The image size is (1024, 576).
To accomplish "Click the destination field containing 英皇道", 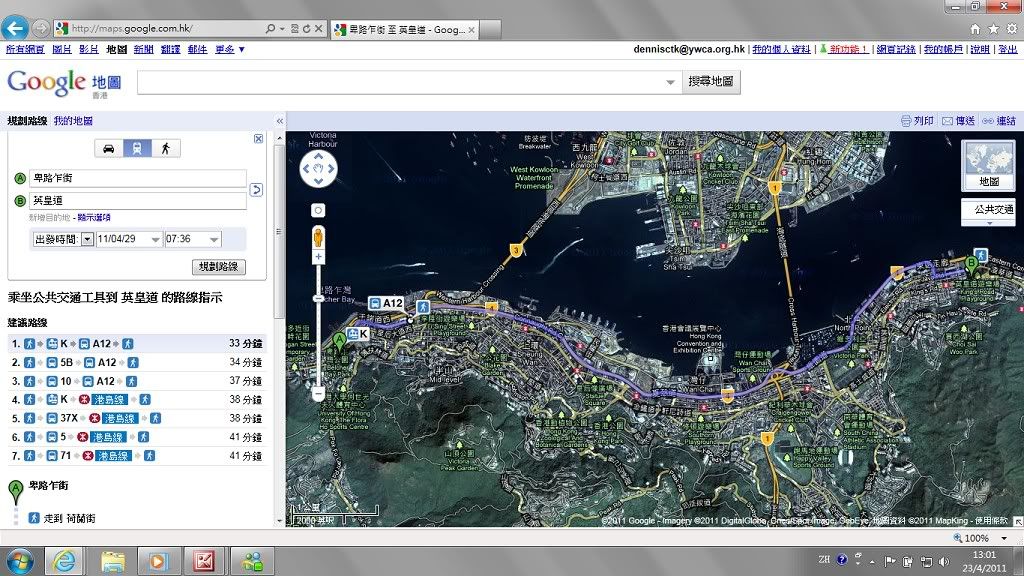I will tap(138, 200).
